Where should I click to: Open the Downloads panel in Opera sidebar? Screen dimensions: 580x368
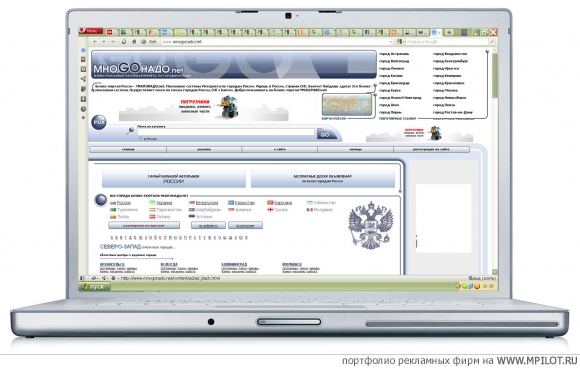83,99
